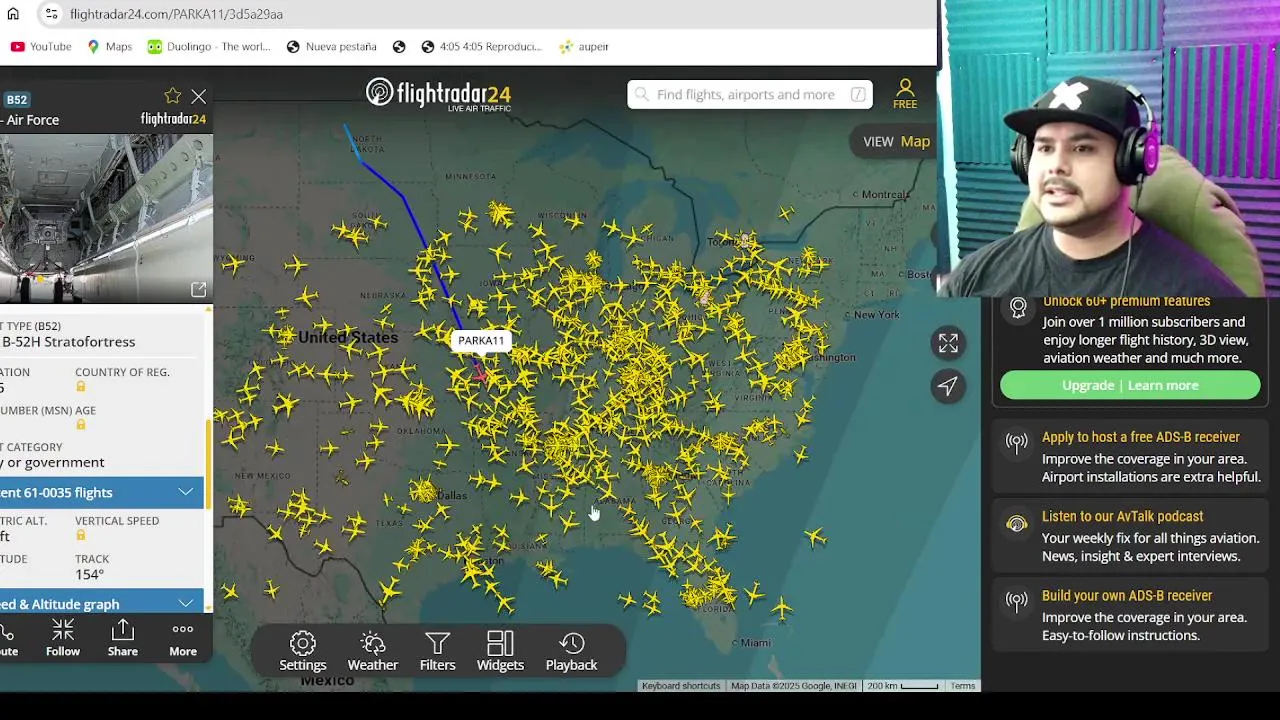This screenshot has width=1280, height=720.
Task: Click the AvTalk podcast icon
Action: tap(1017, 523)
